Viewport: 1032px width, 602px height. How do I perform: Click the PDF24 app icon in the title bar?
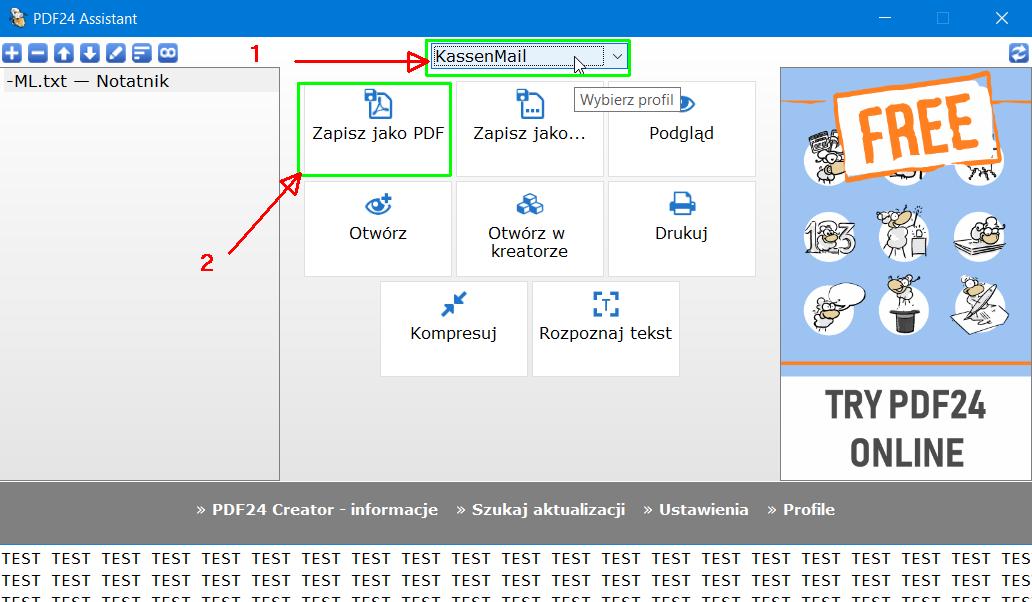click(x=18, y=18)
